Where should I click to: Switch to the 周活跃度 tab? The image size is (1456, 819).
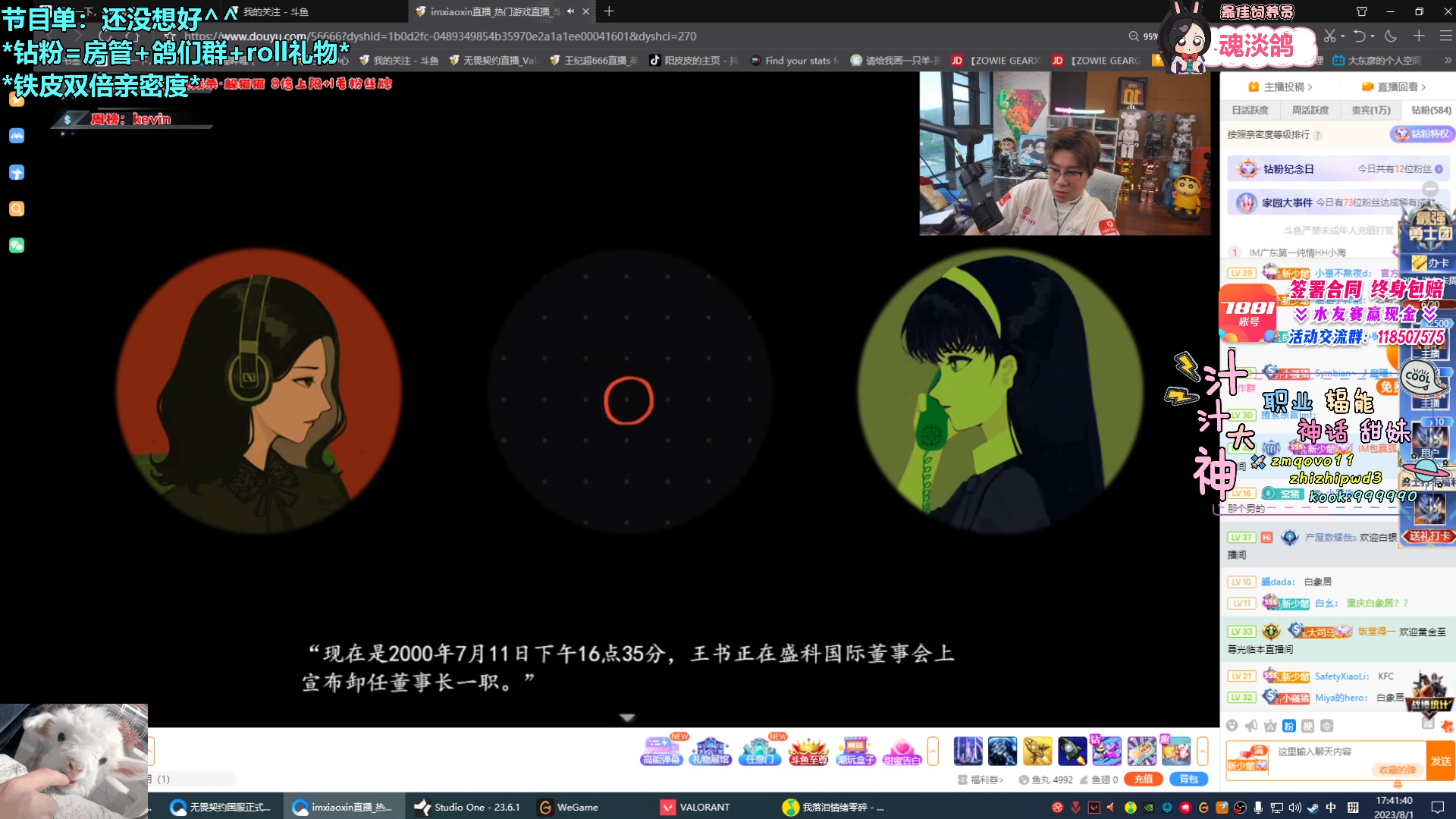pyautogui.click(x=1310, y=110)
